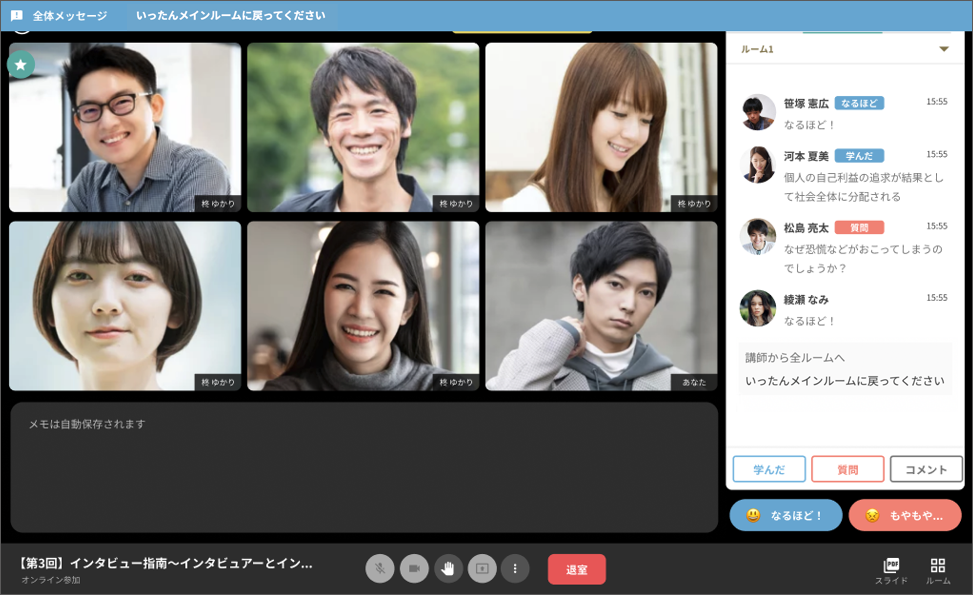Image resolution: width=973 pixels, height=595 pixels.
Task: Open the room grid (ルーム)
Action: [x=937, y=570]
